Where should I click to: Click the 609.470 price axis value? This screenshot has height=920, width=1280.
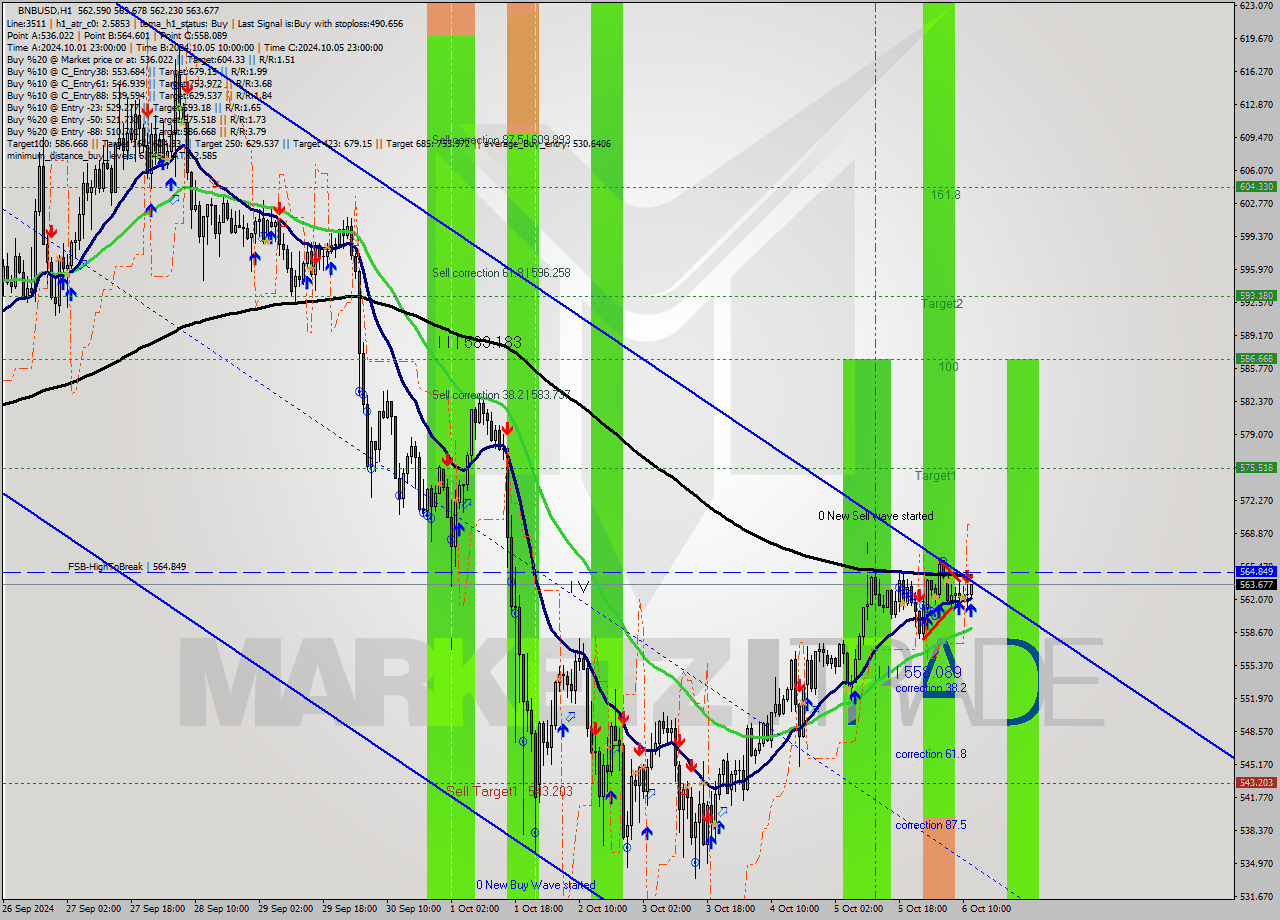point(1256,138)
